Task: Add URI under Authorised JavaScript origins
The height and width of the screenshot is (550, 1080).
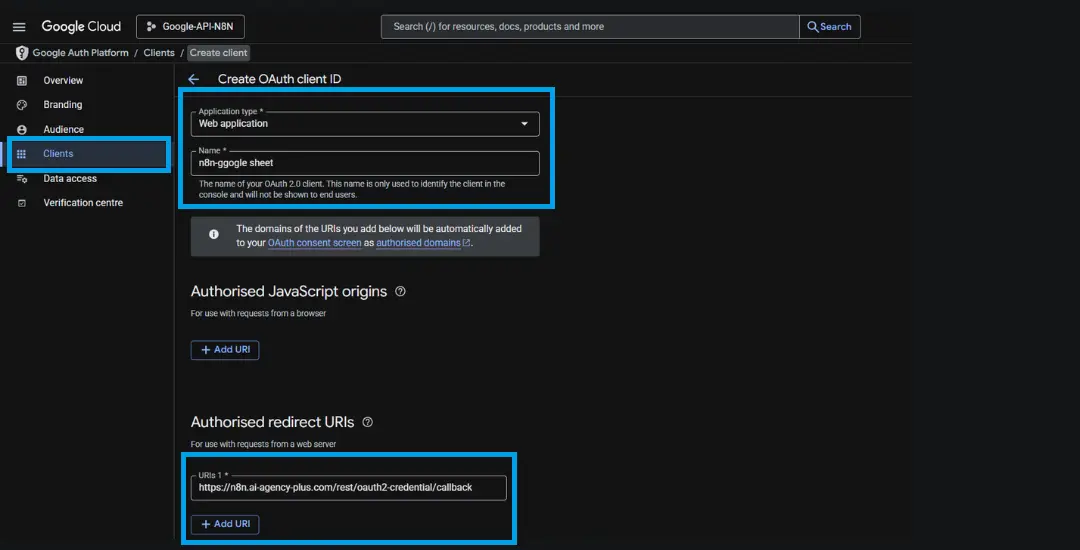Action: click(x=225, y=350)
